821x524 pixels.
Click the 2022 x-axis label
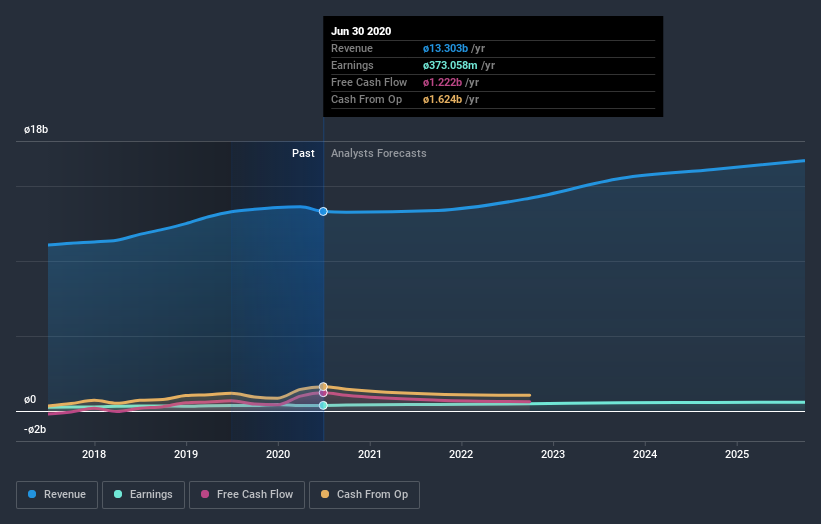(x=461, y=454)
